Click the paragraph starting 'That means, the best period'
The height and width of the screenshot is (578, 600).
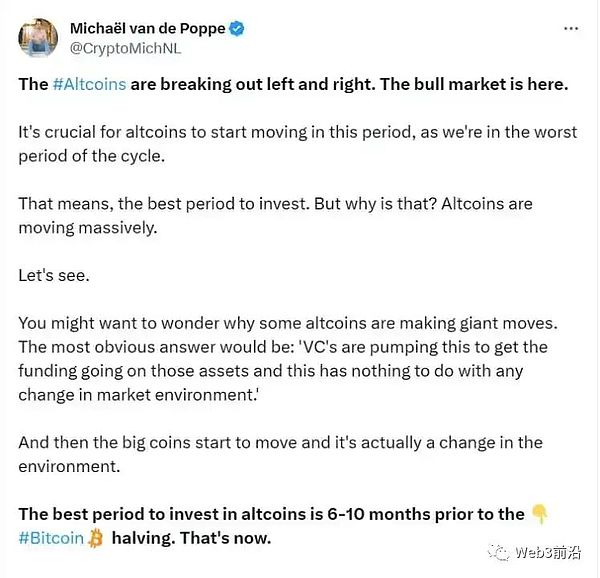(275, 215)
